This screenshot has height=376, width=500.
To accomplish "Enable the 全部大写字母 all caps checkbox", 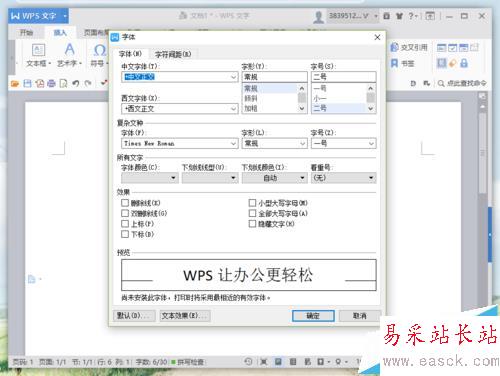I will [252, 213].
